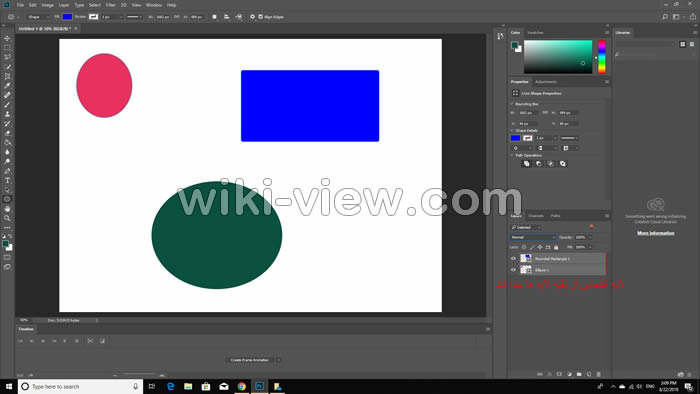Select the Move tool
This screenshot has height=394, width=700.
point(7,38)
